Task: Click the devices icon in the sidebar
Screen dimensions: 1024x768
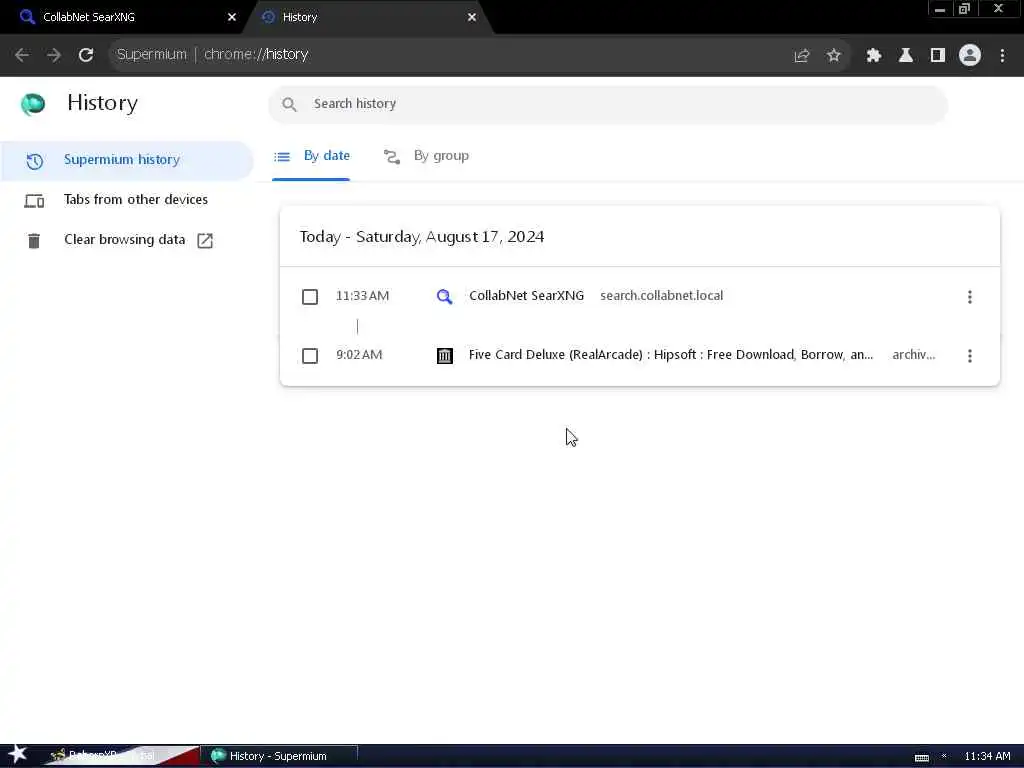Action: coord(34,200)
